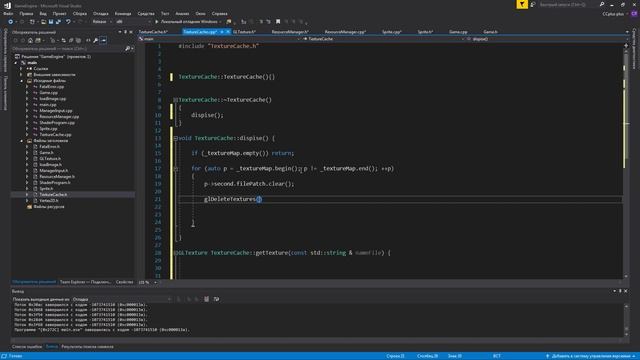This screenshot has height=360, width=640.
Task: Switch to the Свойства tab
Action: (x=124, y=282)
